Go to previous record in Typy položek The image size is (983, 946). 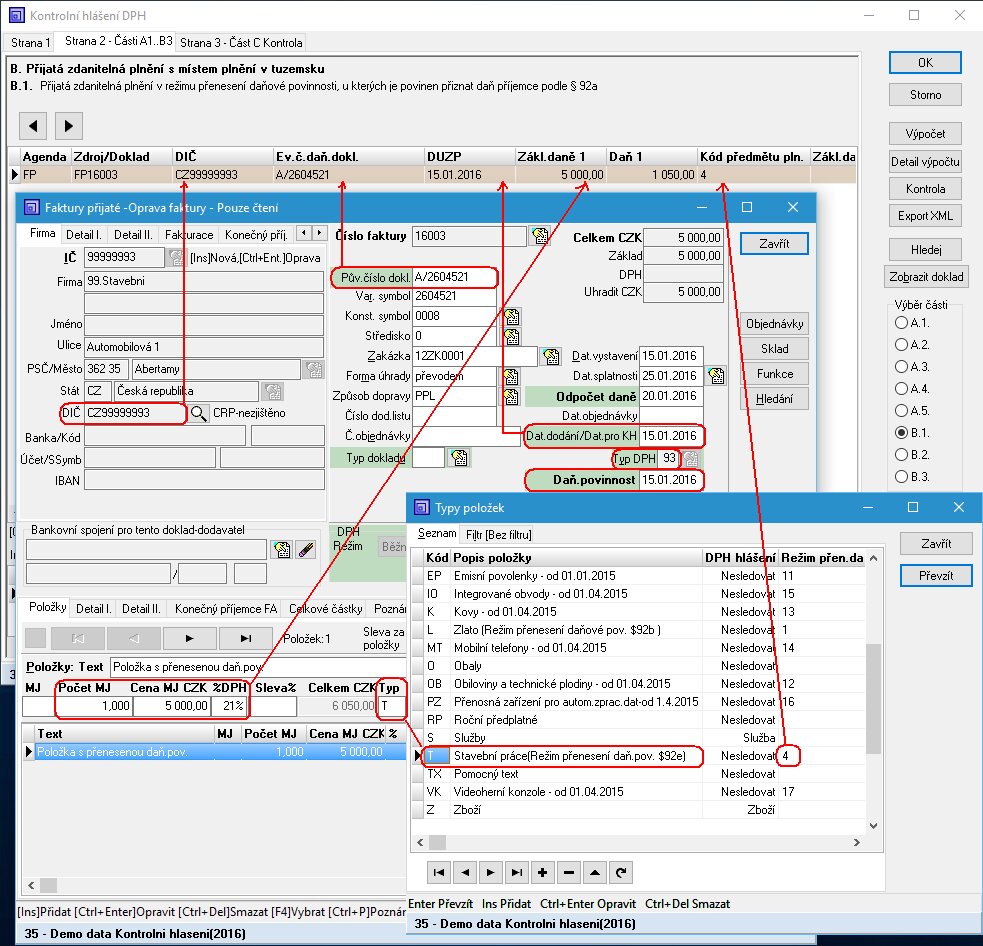coord(465,872)
